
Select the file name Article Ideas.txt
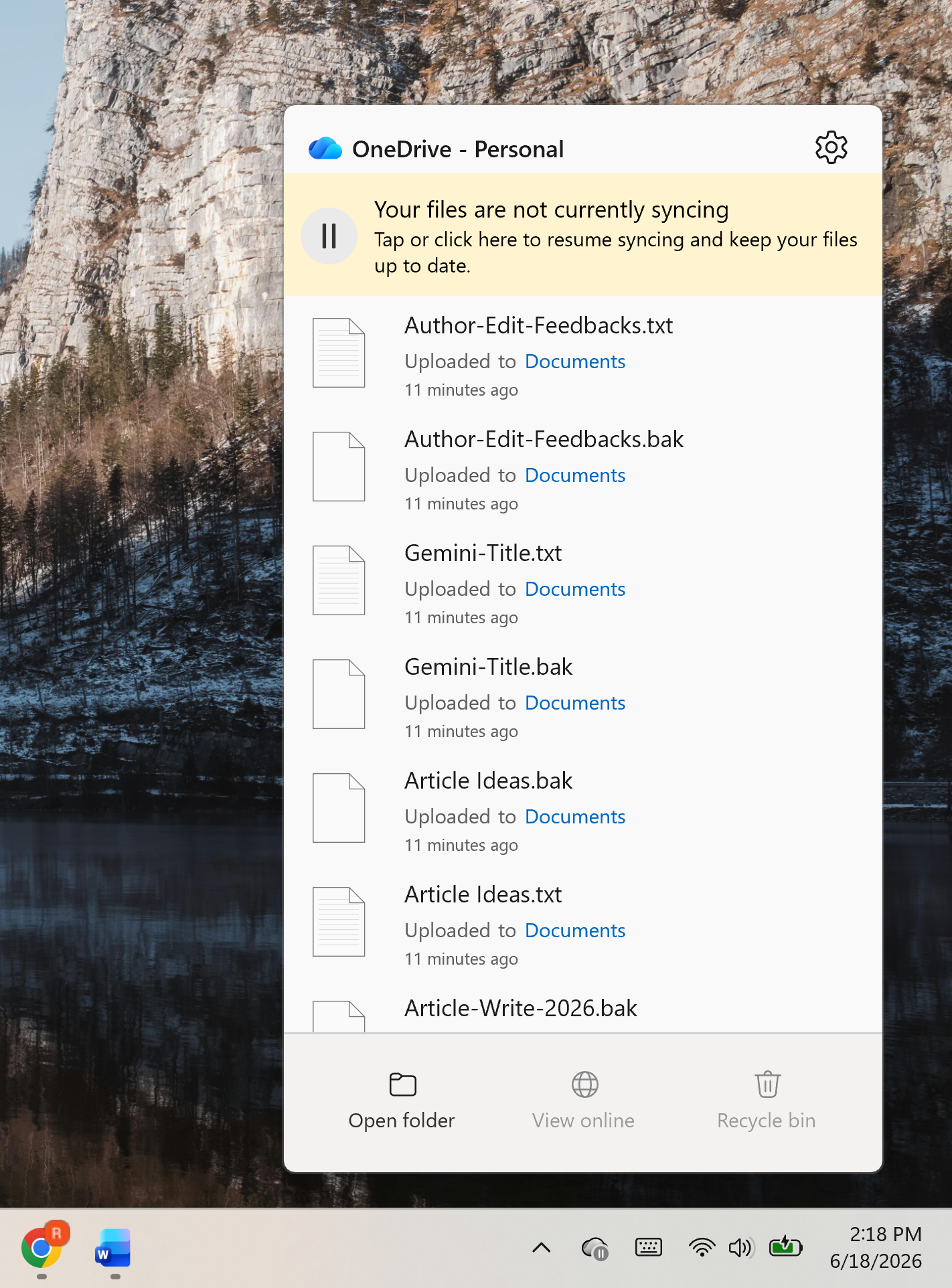(x=483, y=894)
